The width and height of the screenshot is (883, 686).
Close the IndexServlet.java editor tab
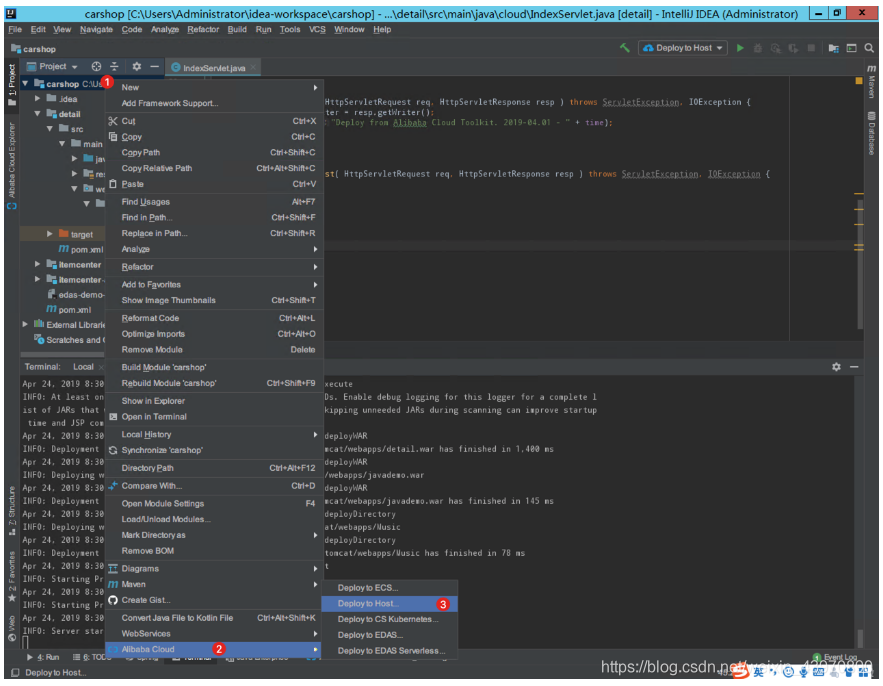[x=253, y=68]
